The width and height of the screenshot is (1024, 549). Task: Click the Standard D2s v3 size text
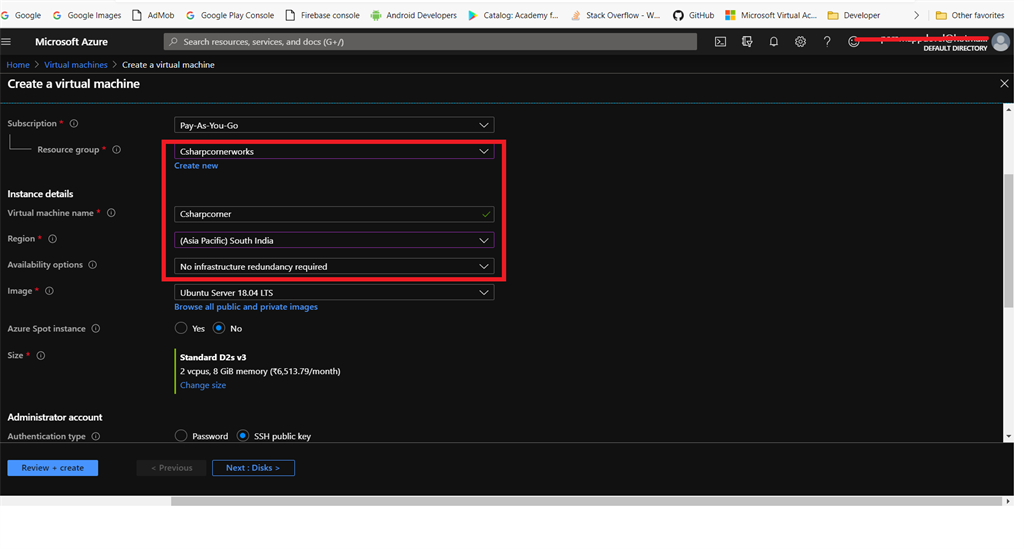(x=213, y=357)
